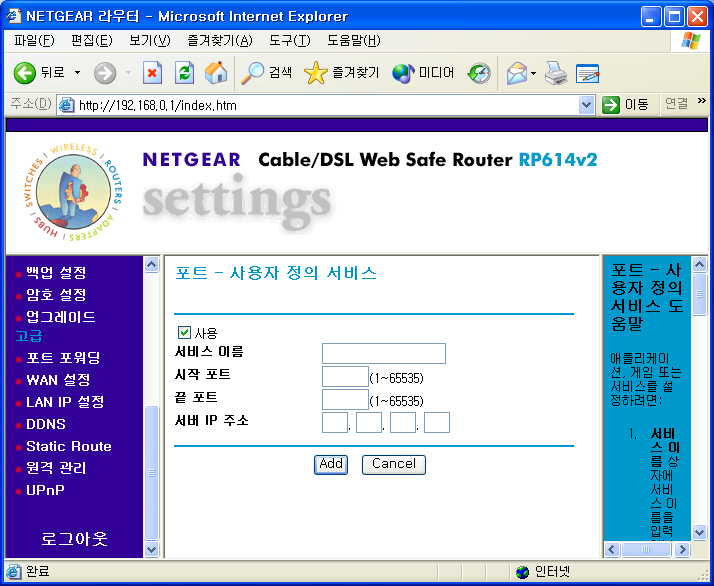Screen dimensions: 714x586
Task: Open the 백업 설정 sidebar link
Action: tap(56, 273)
